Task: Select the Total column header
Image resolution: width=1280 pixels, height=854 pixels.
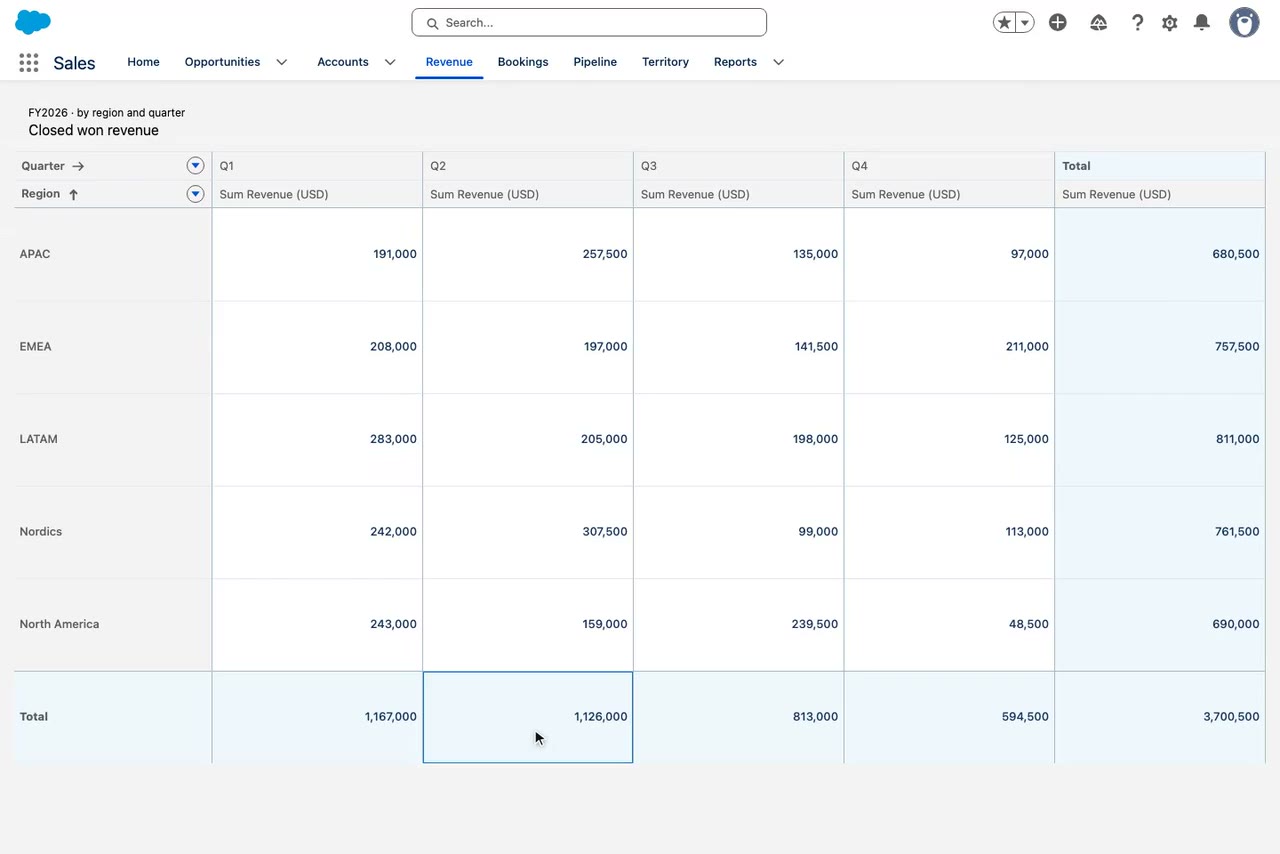Action: pos(1160,166)
